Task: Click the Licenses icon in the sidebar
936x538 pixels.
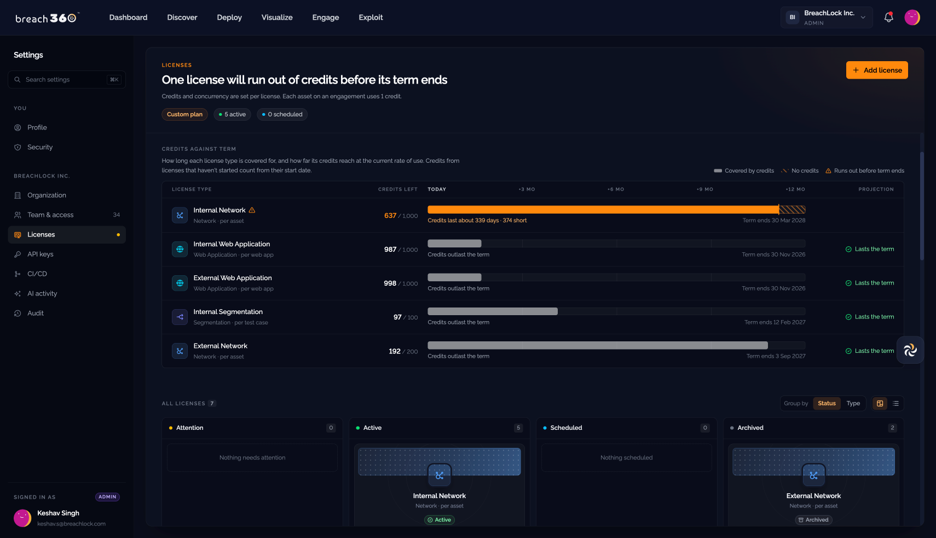Action: (x=17, y=235)
